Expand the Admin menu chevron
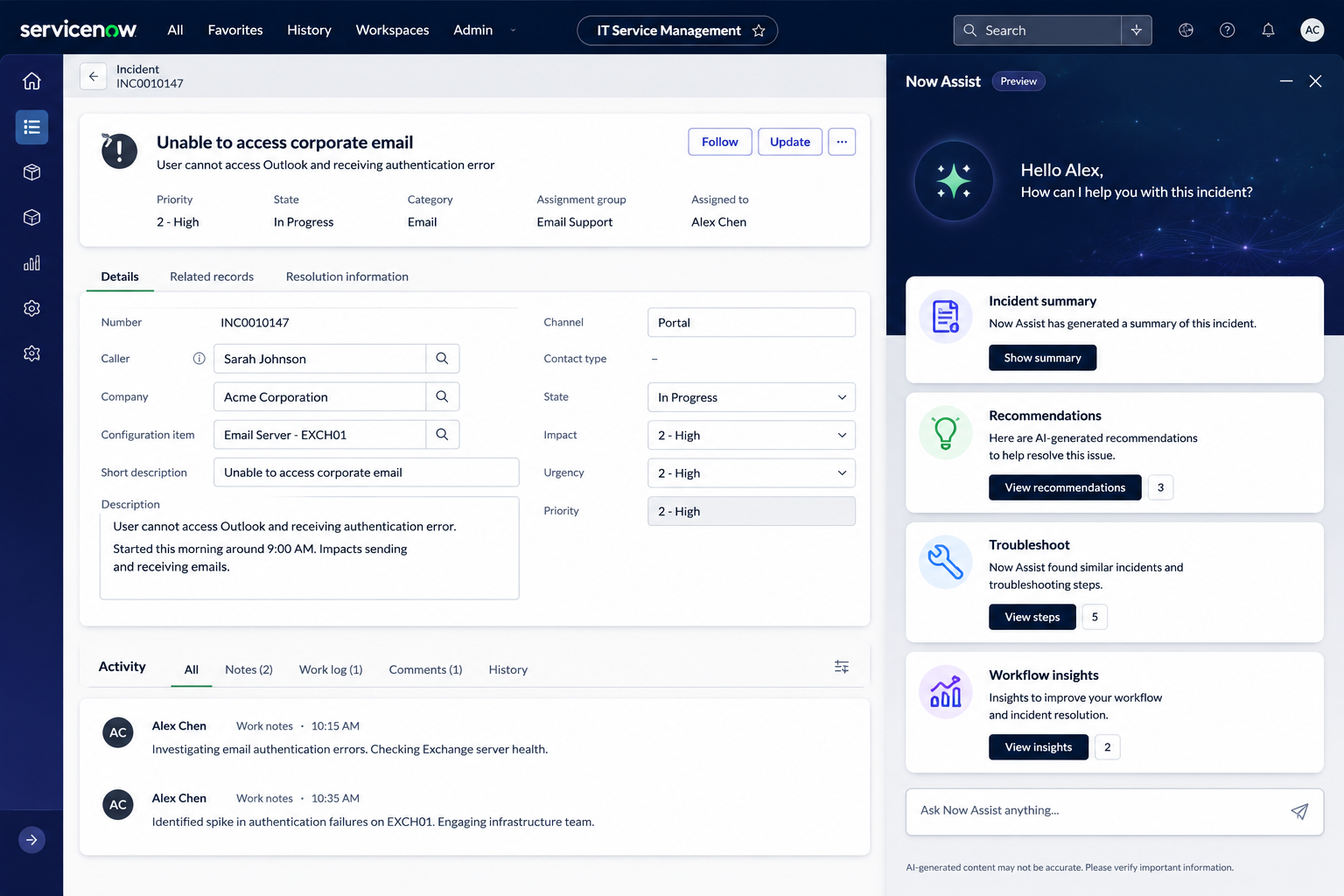The image size is (1344, 896). pos(513,31)
